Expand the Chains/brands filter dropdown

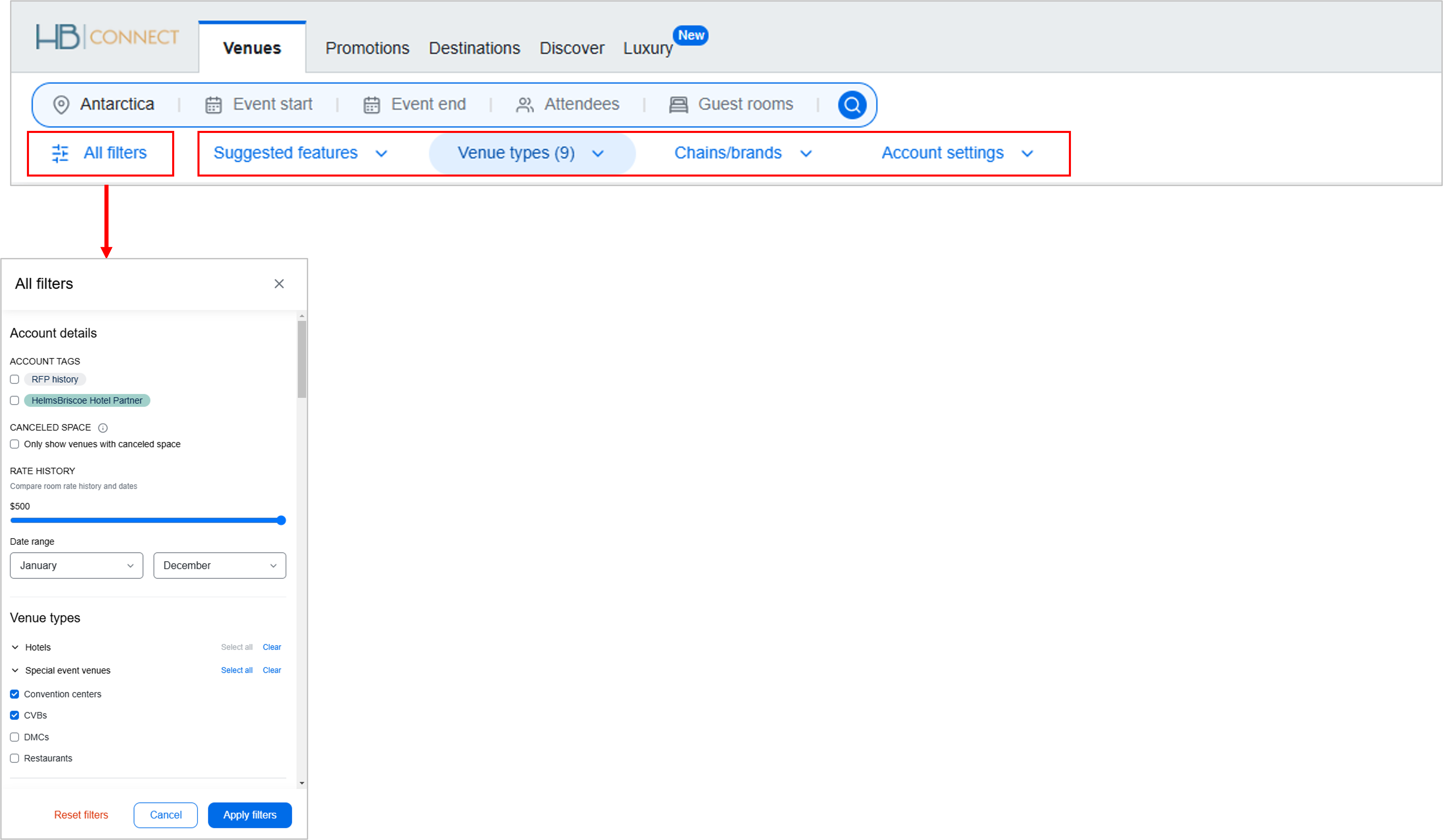pos(743,153)
